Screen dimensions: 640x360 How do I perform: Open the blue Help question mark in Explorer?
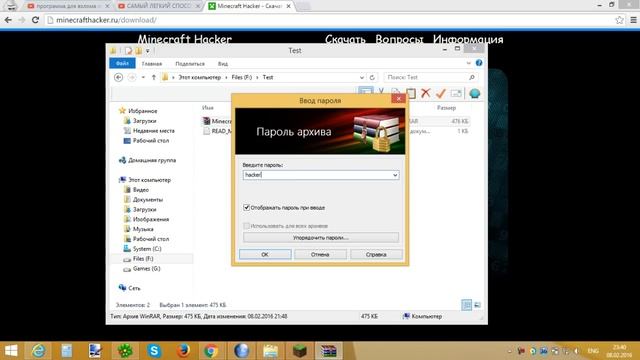point(479,63)
